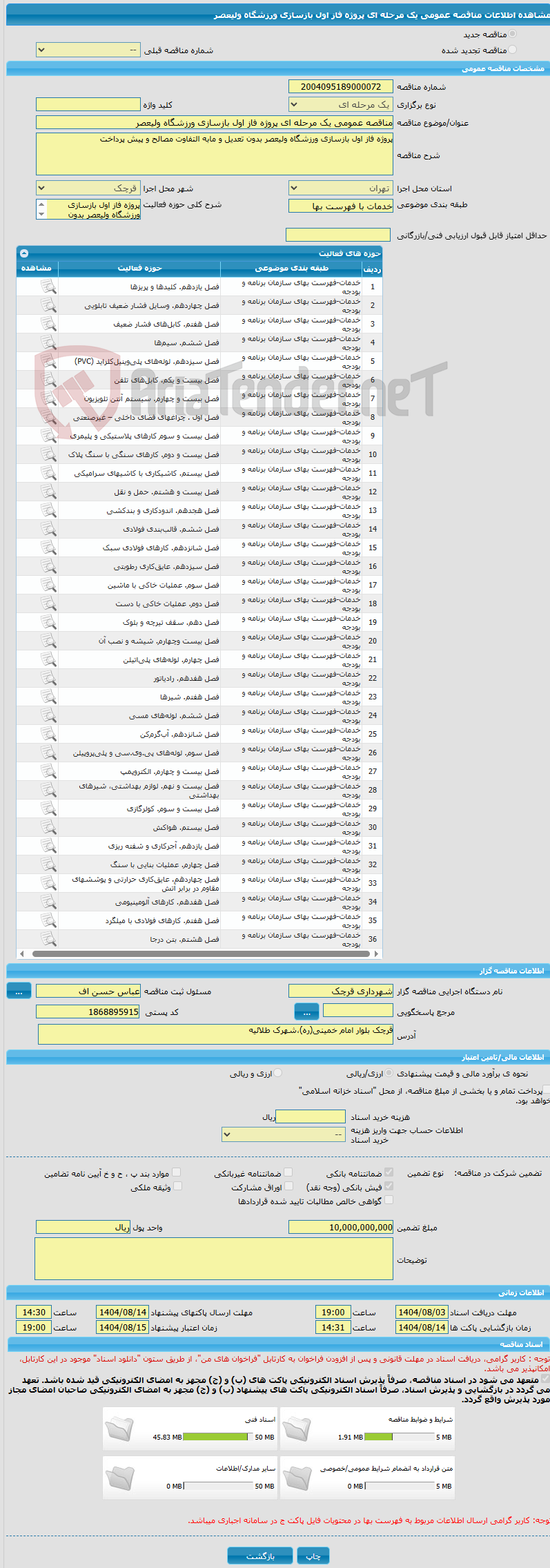The width and height of the screenshot is (550, 1568).
Task: Toggle the ضمانتنامه غیربانکی checkbox
Action: 288,1172
